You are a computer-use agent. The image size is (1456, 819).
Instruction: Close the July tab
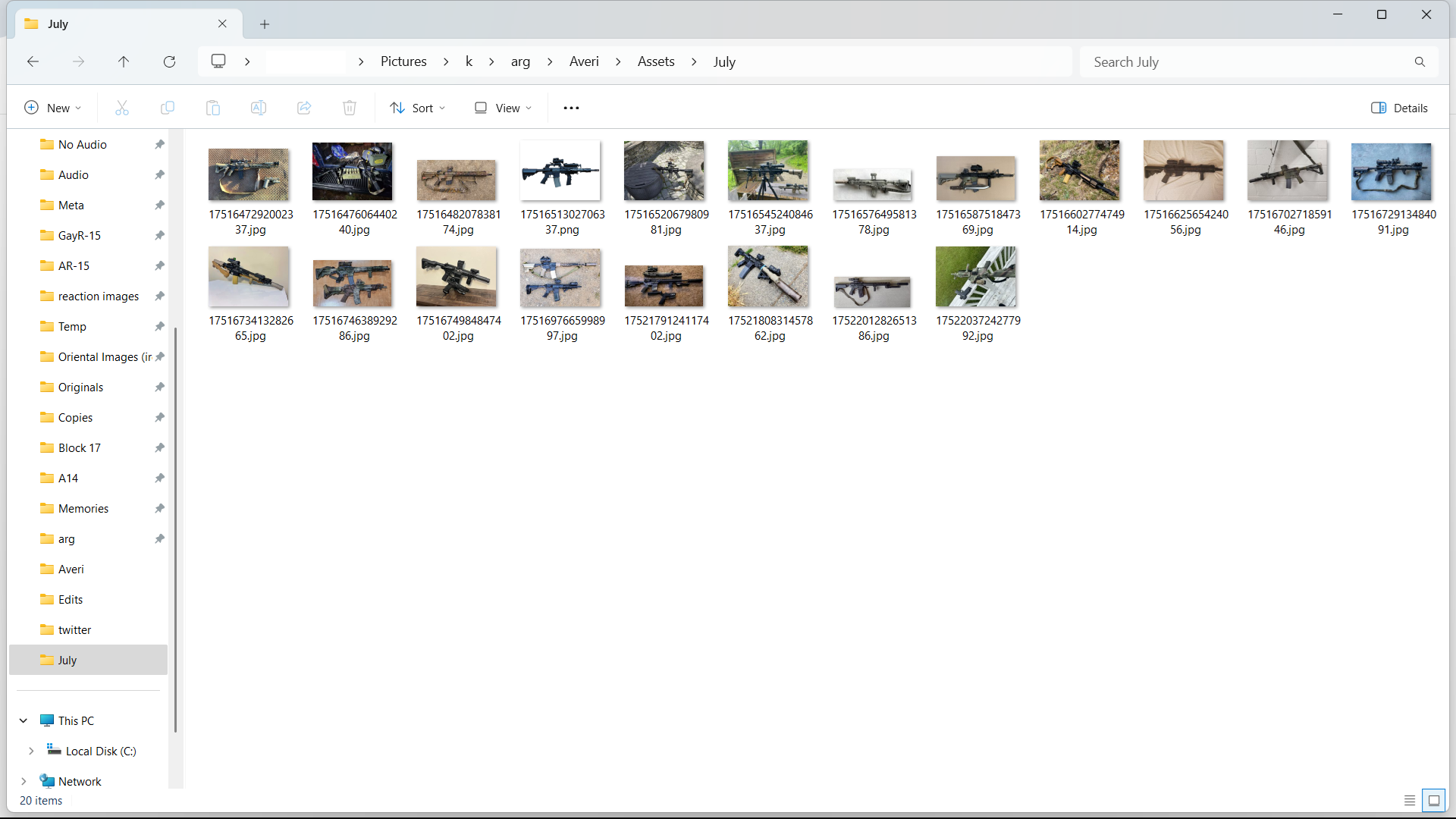[222, 24]
